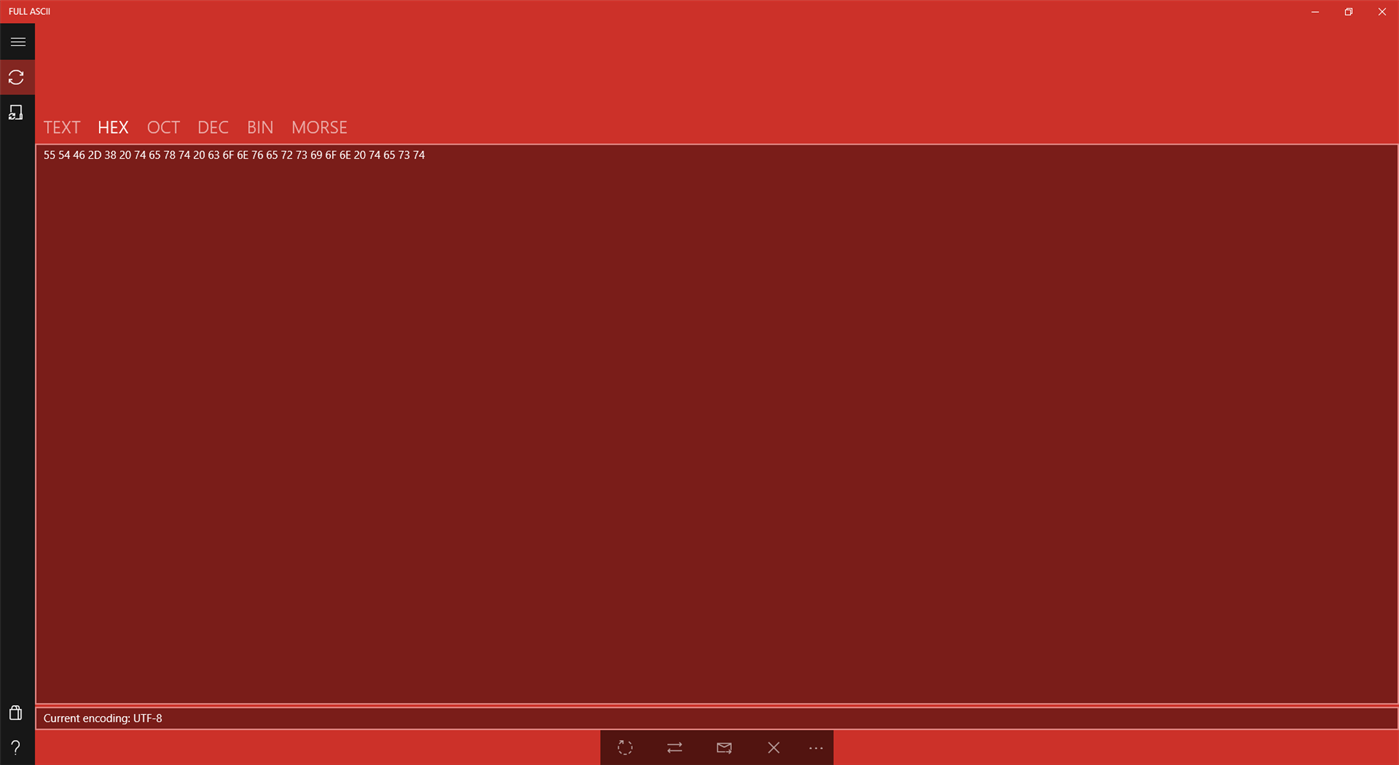
Task: Expand more options with the ellipsis
Action: [x=815, y=747]
